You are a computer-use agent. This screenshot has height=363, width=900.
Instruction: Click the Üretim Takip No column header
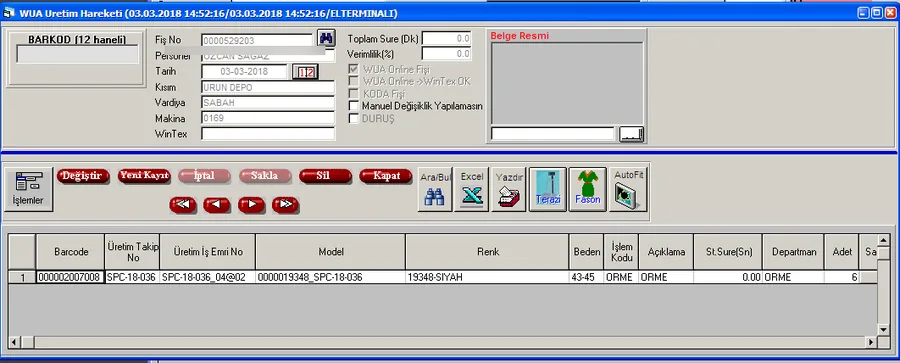click(133, 252)
